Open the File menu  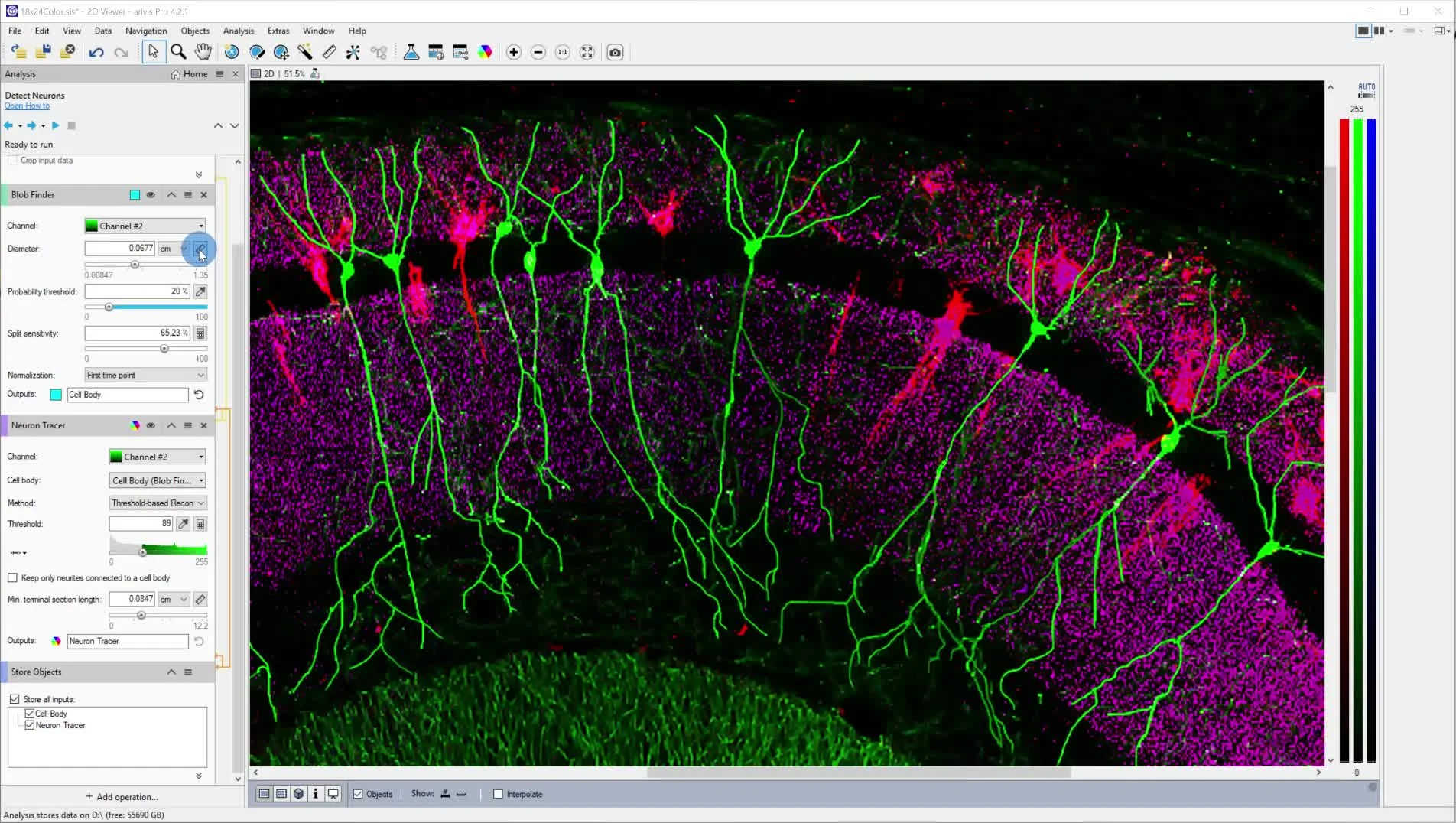coord(15,31)
